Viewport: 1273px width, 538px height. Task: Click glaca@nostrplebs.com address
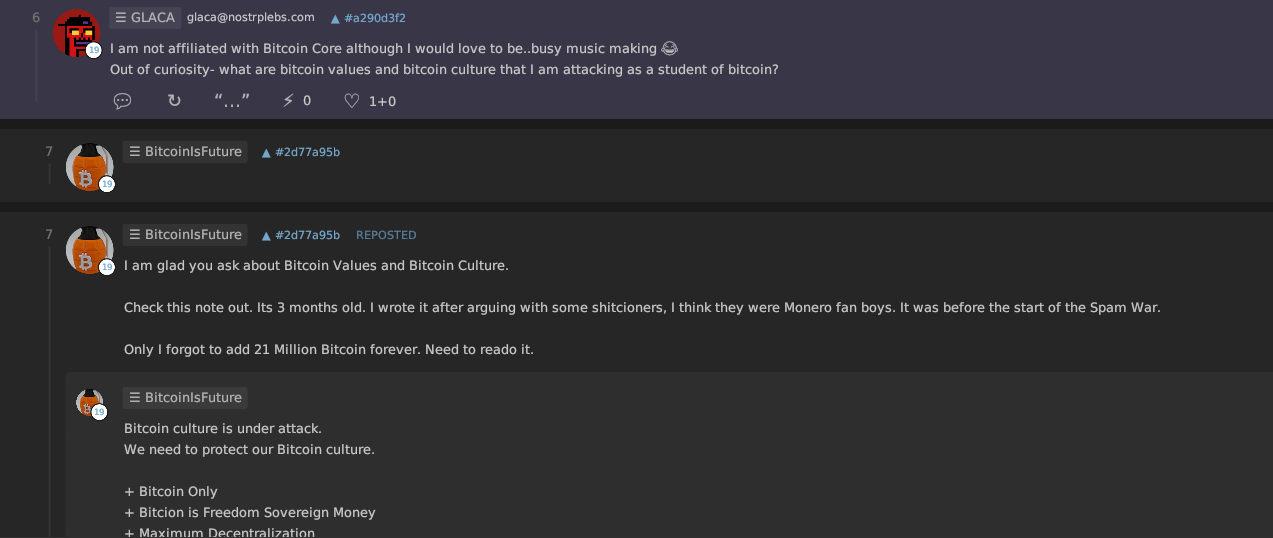tap(251, 17)
